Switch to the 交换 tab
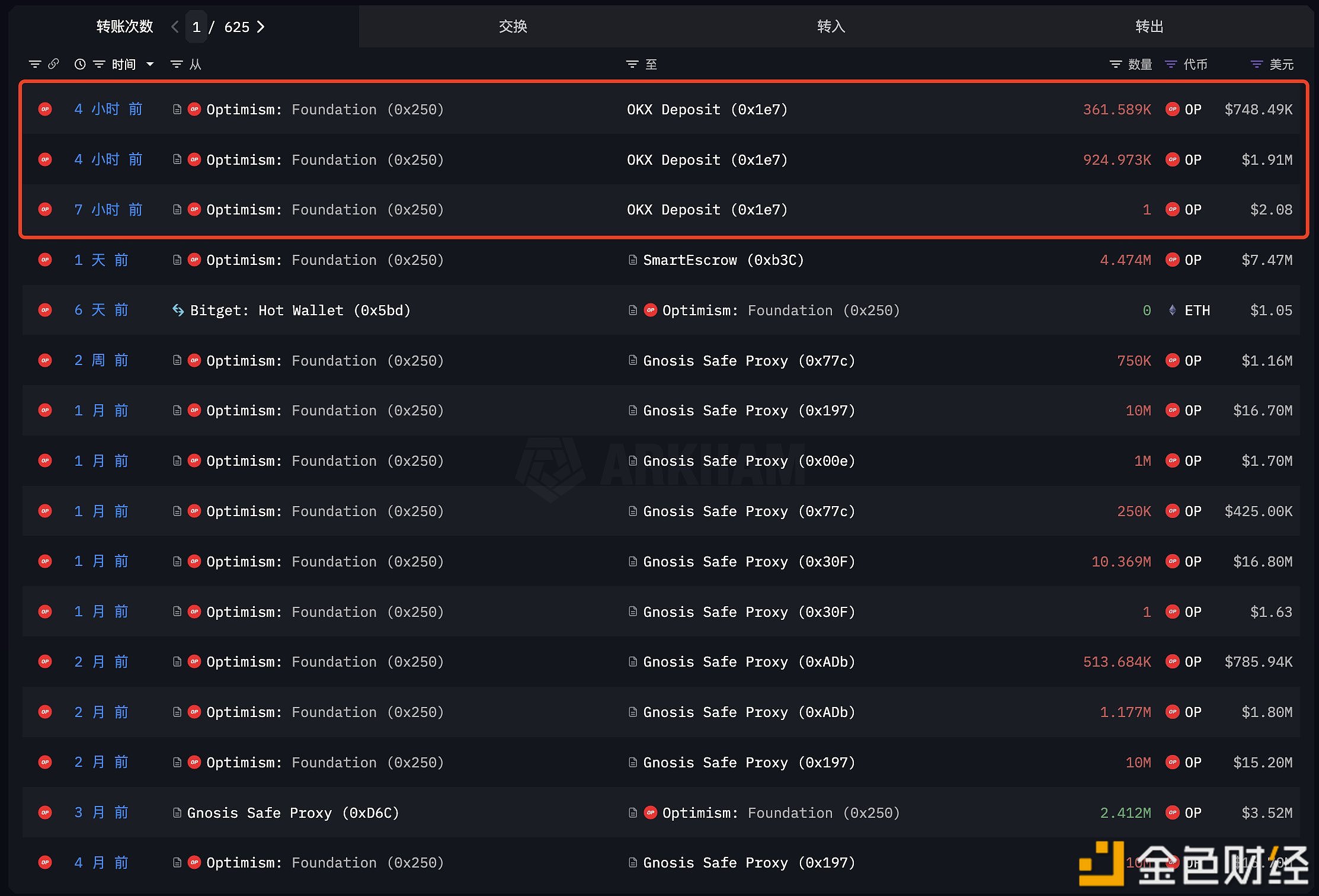Screen dimensions: 1319x896 [513, 27]
